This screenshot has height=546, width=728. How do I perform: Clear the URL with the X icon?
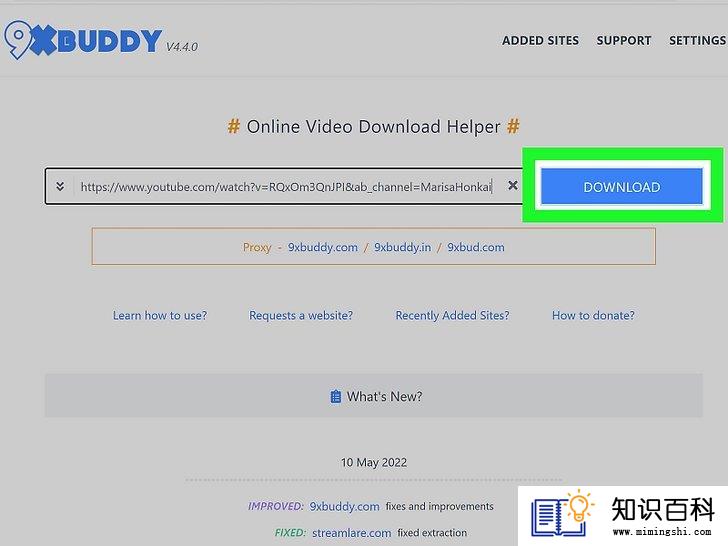pyautogui.click(x=513, y=186)
